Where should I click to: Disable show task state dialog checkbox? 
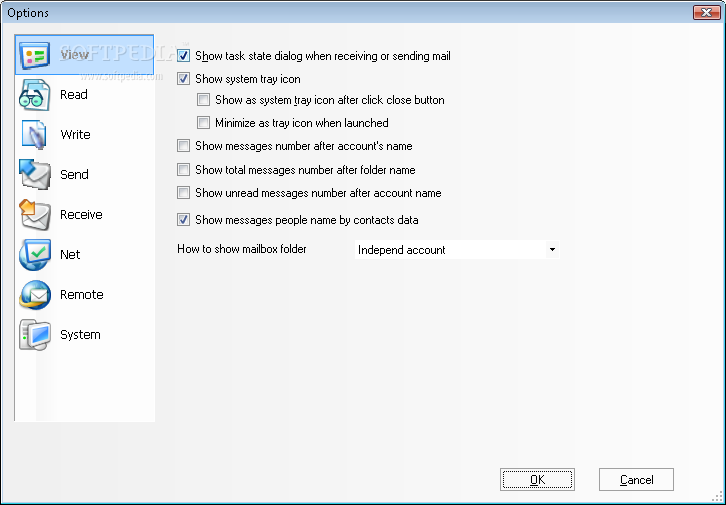[183, 56]
